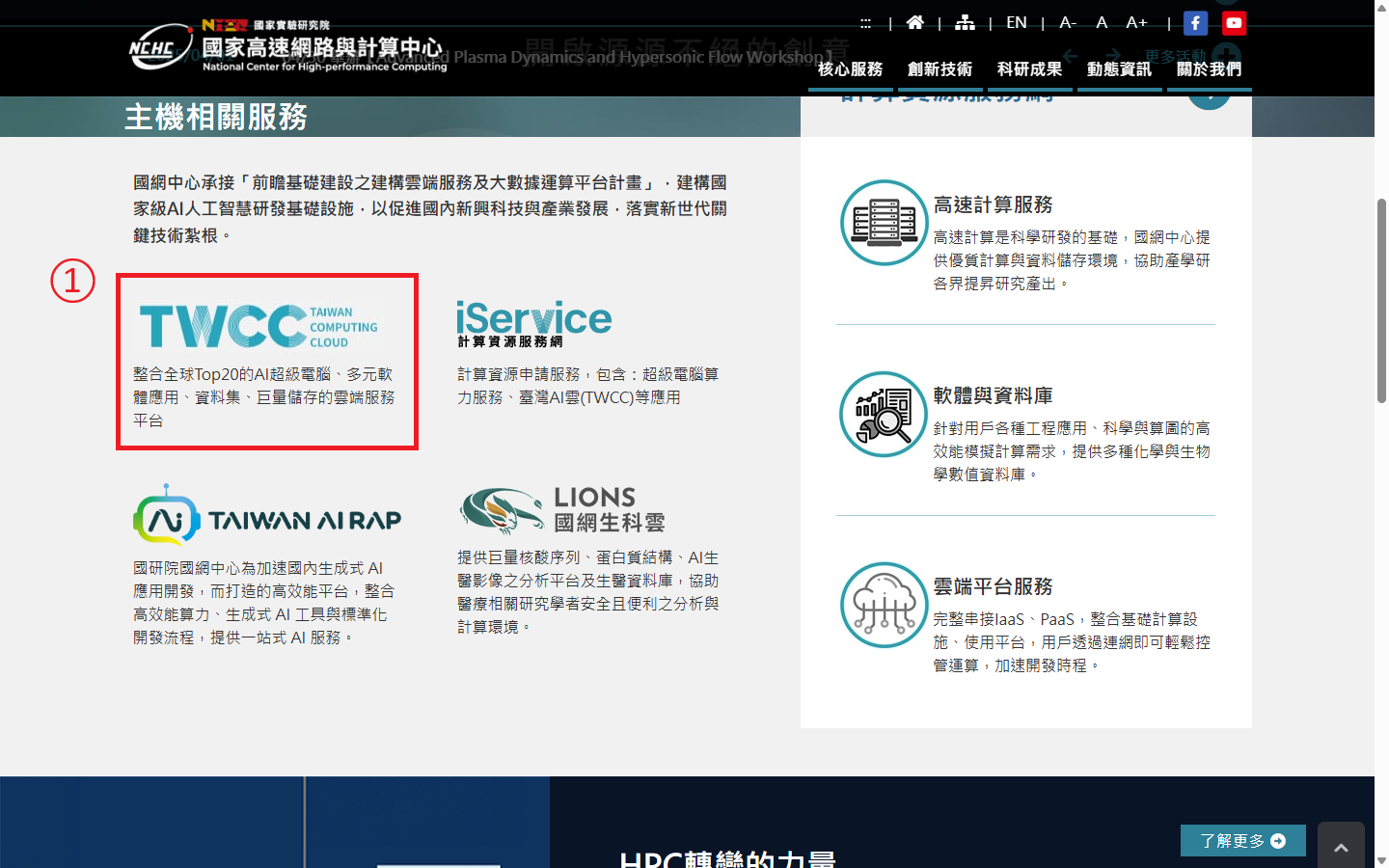Open the 高速計算服務 heading link
The width and height of the screenshot is (1389, 868).
(993, 204)
